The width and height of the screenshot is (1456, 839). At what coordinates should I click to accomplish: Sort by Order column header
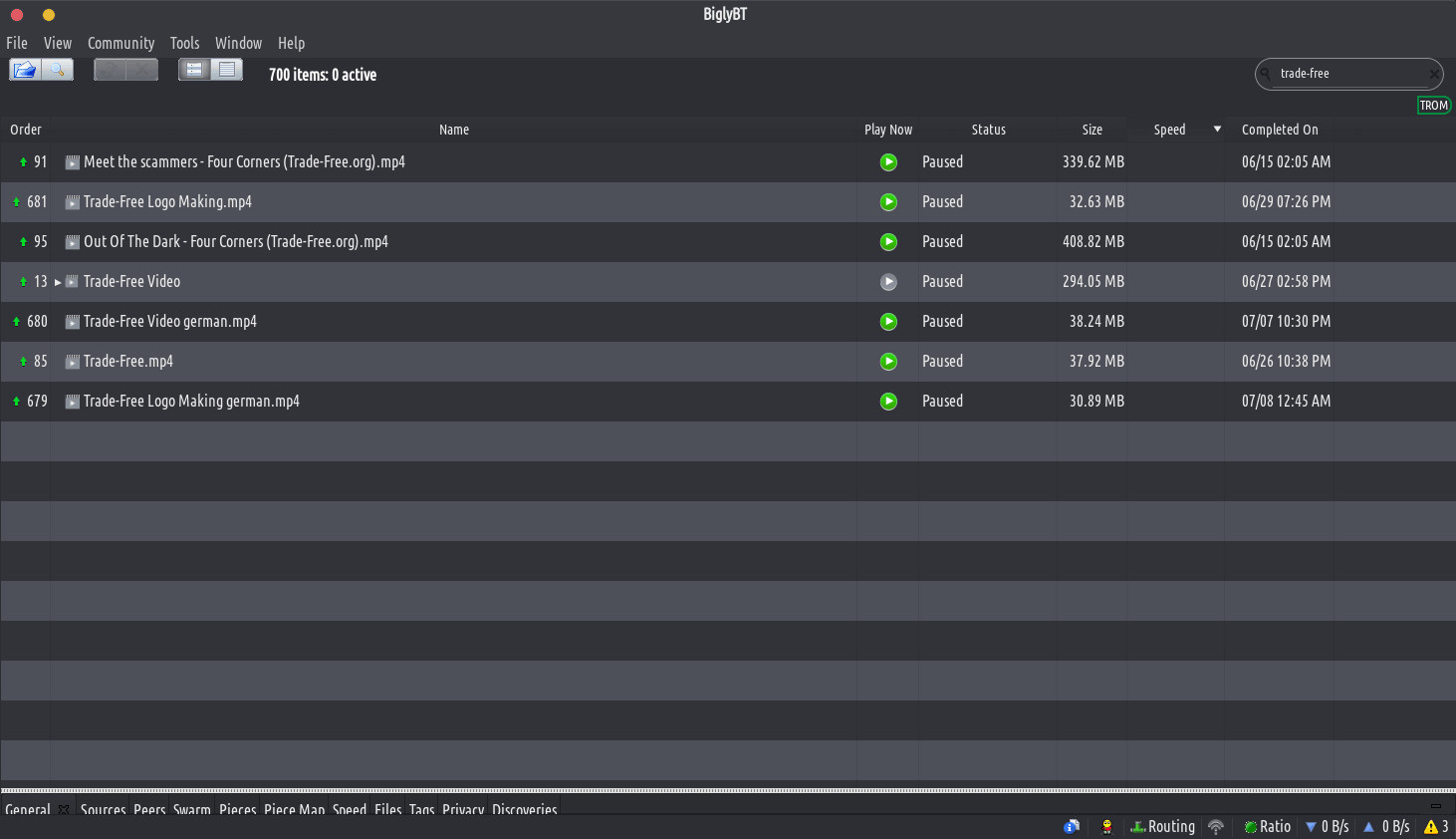(26, 130)
